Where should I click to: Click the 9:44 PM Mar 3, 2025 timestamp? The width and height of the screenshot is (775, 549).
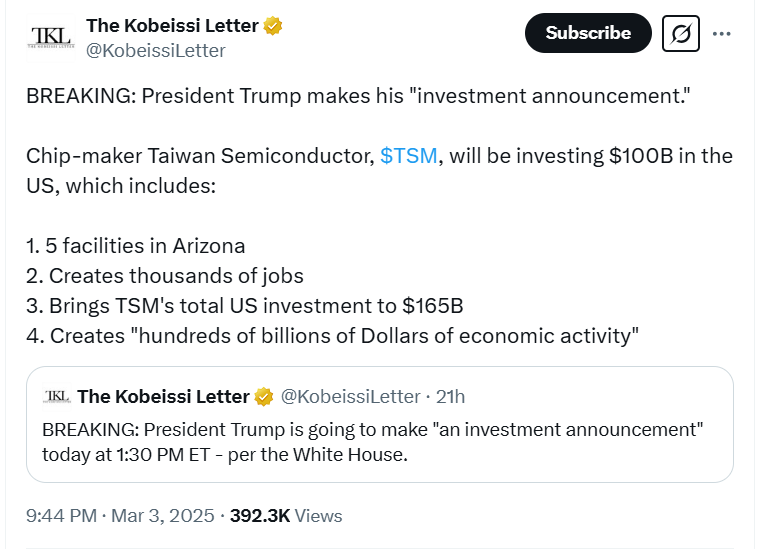(x=120, y=516)
